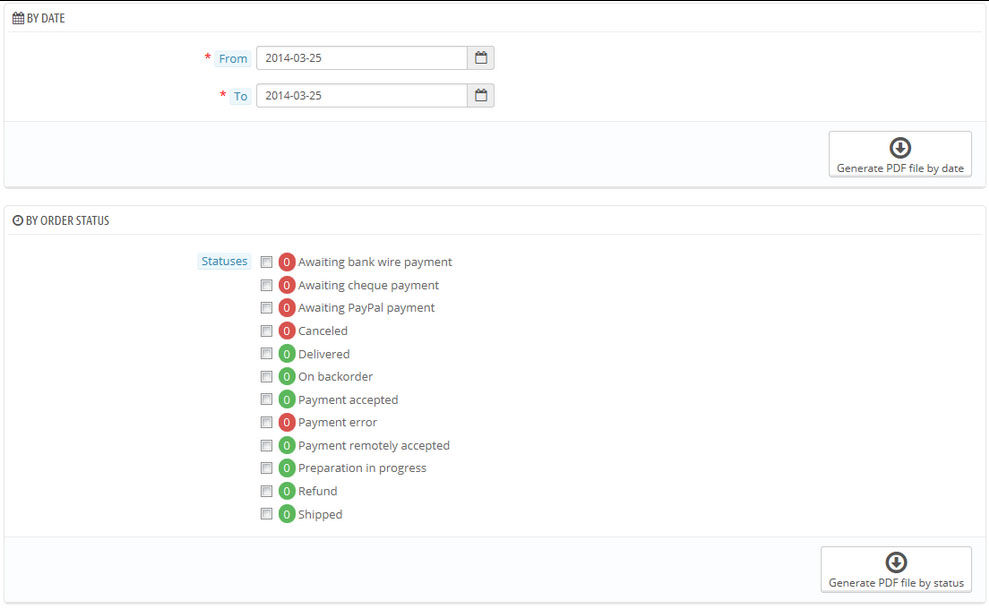Click the calendar icon beside BY DATE heading
The image size is (989, 608).
[18, 18]
